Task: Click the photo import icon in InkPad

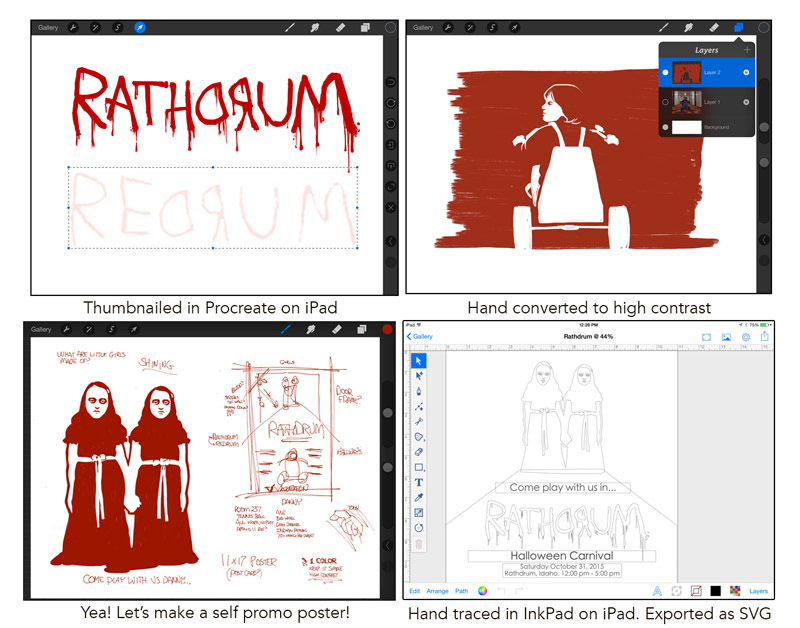Action: (726, 337)
